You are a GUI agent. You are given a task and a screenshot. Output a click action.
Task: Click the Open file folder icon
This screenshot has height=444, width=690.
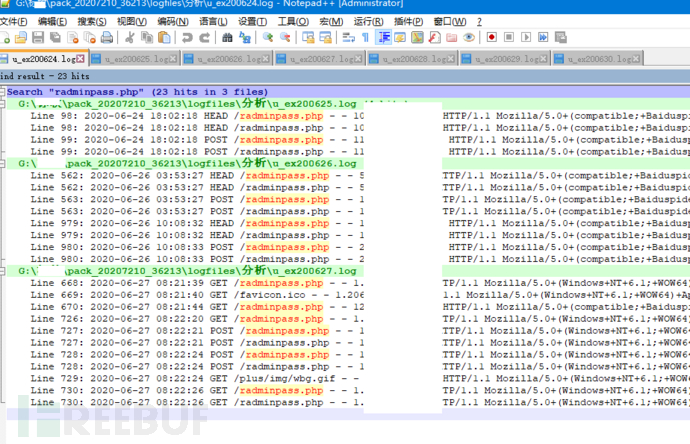[x=21, y=38]
